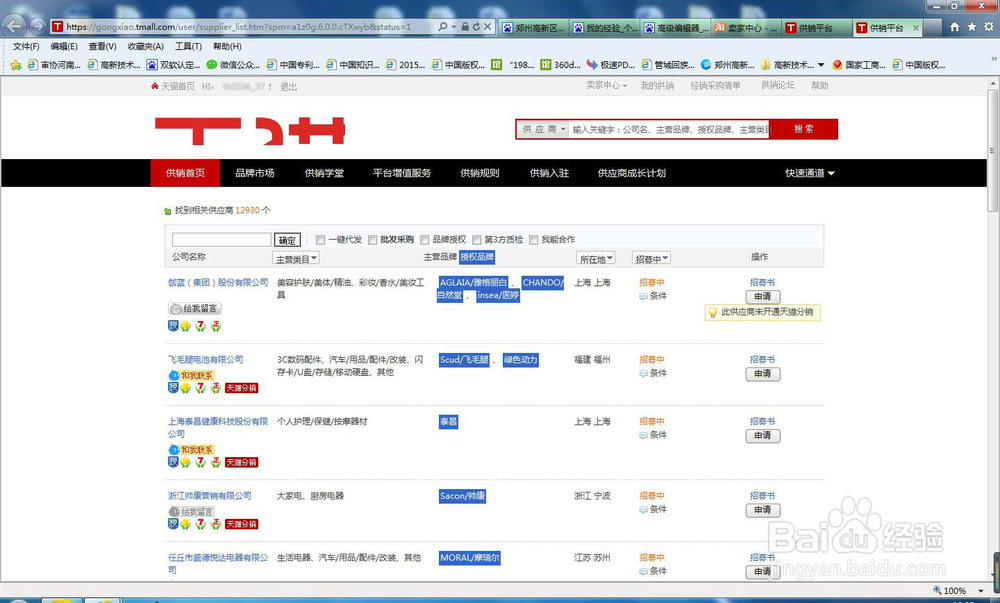Viewport: 1000px width, 603px height.
Task: Click the blue 保 shield badge under 伽蓝（集团）
Action: pos(173,326)
